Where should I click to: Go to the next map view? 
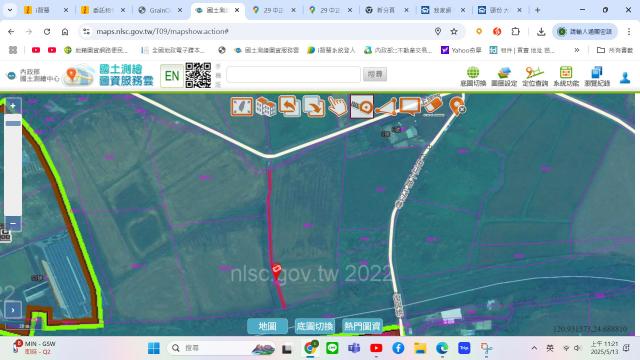(x=314, y=107)
